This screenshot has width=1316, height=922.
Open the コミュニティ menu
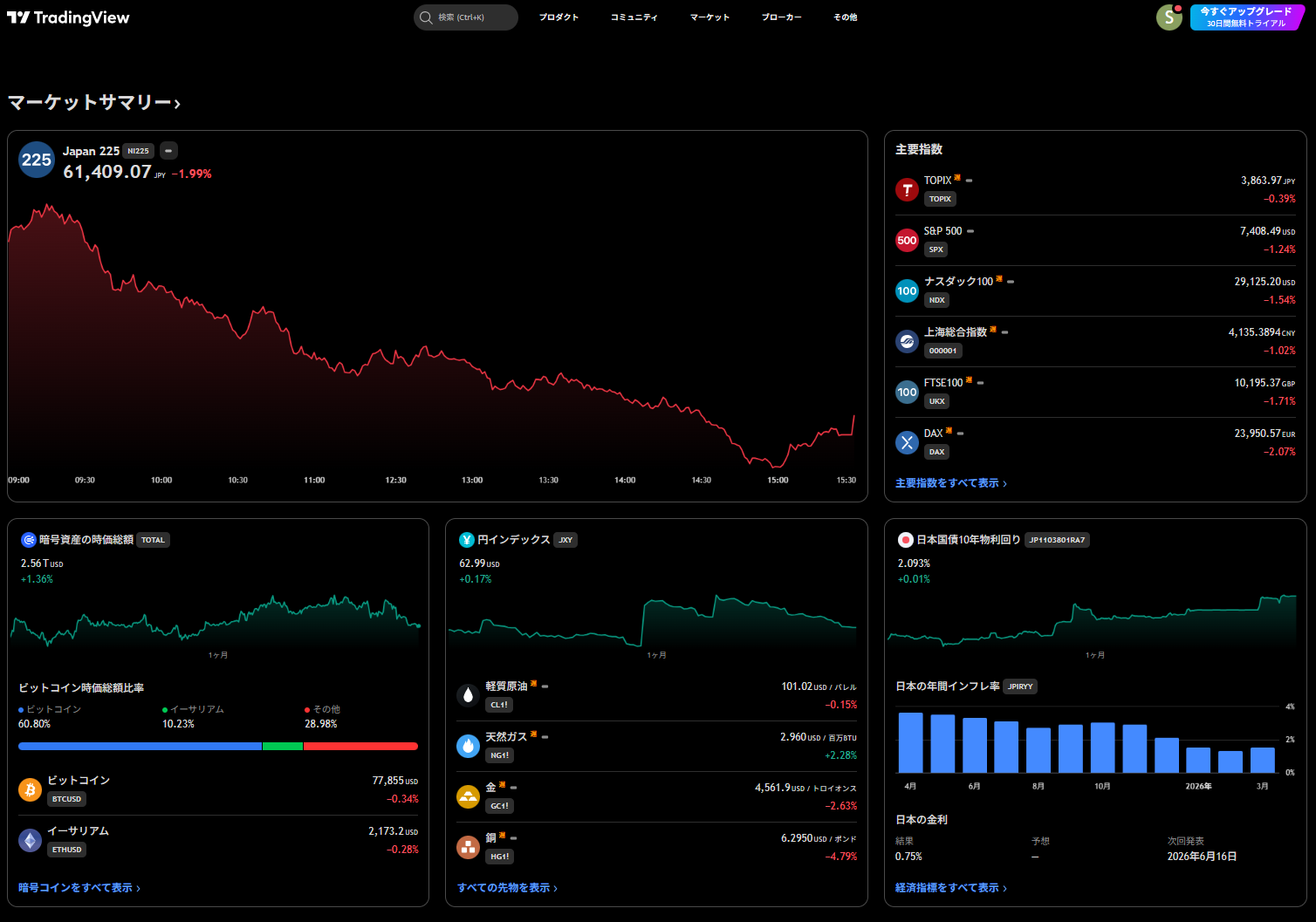tap(634, 17)
